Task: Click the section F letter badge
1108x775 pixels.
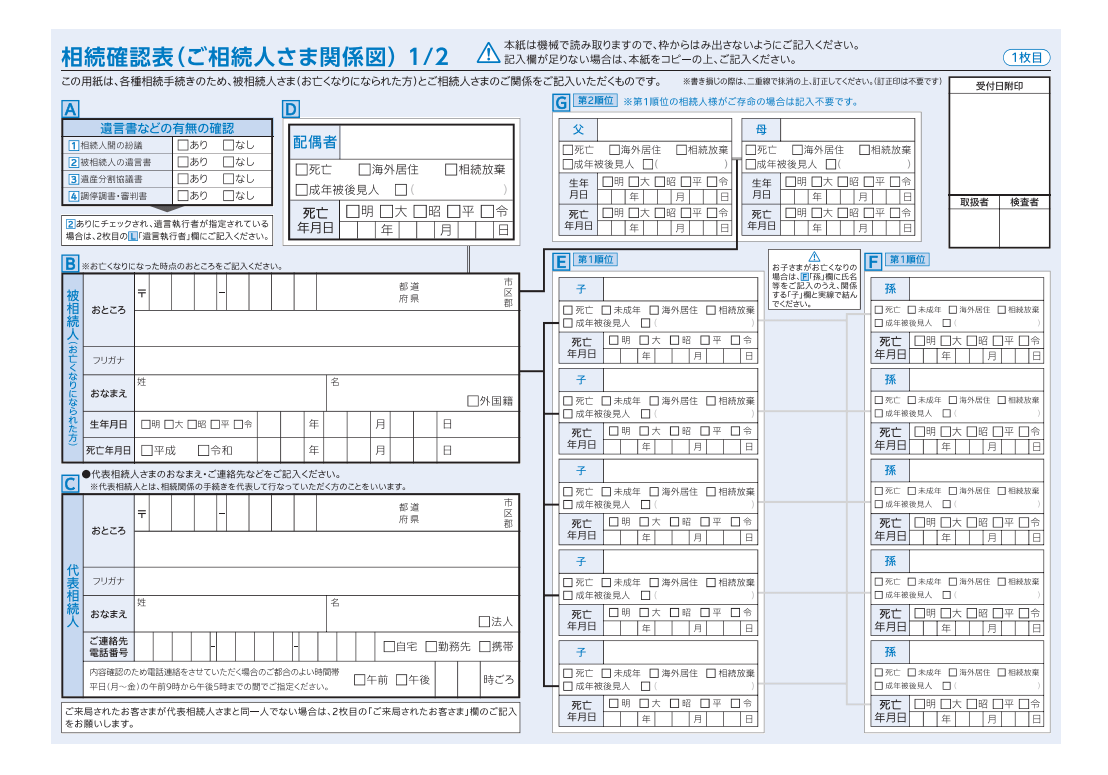Action: click(873, 262)
